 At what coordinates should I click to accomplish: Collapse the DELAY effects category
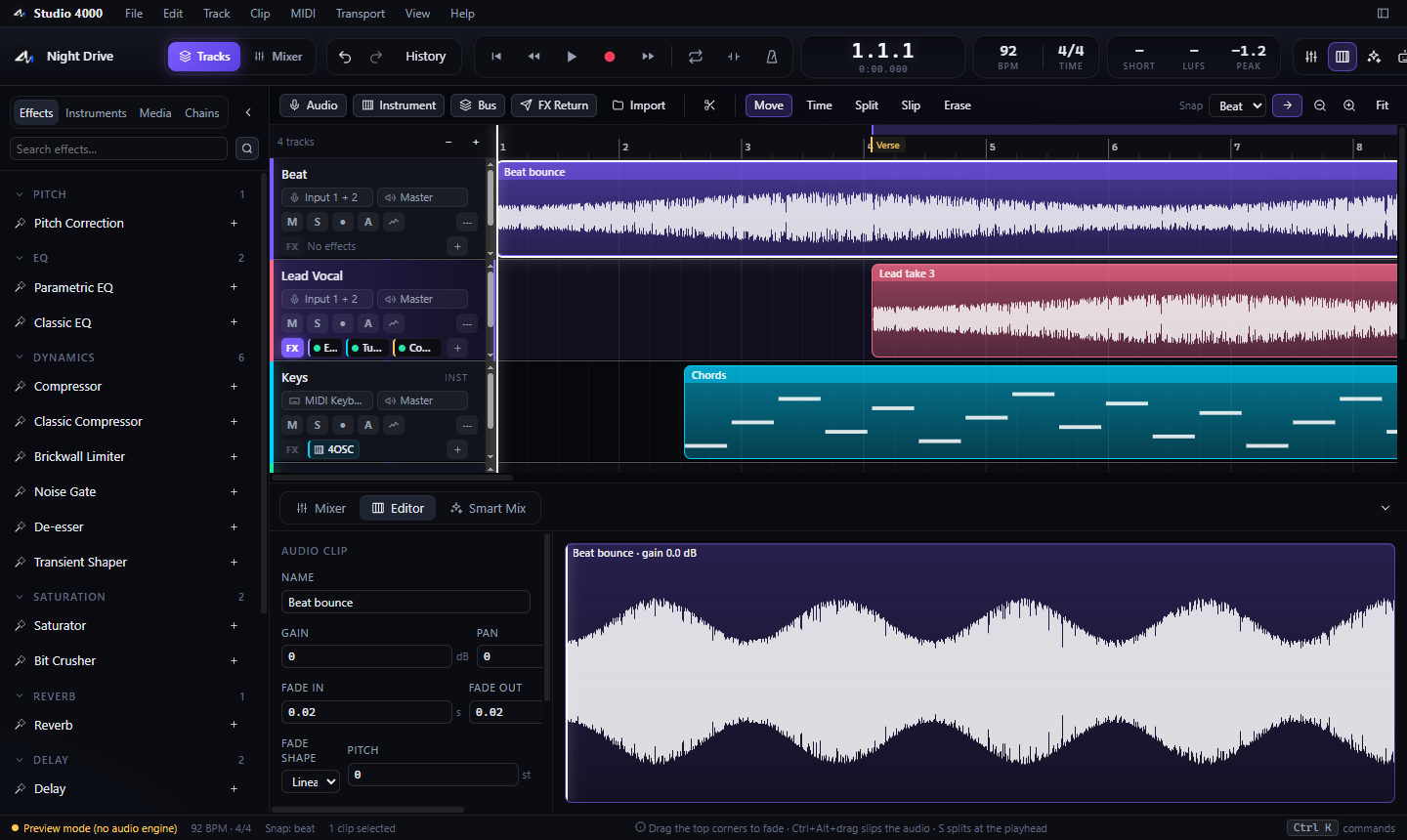pyautogui.click(x=20, y=760)
